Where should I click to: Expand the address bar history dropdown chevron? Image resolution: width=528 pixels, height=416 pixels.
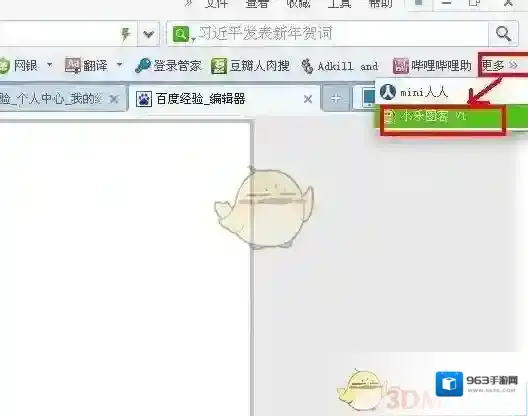148,34
